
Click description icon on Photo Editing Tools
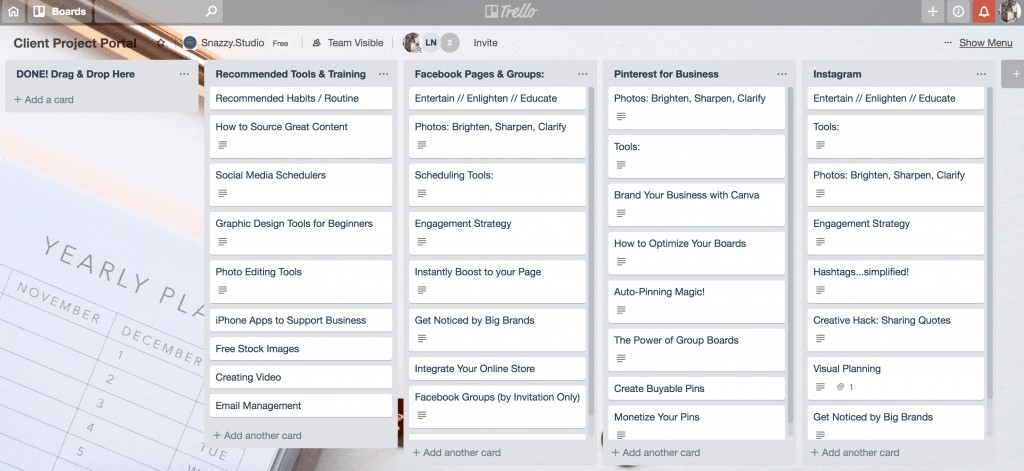pyautogui.click(x=223, y=290)
